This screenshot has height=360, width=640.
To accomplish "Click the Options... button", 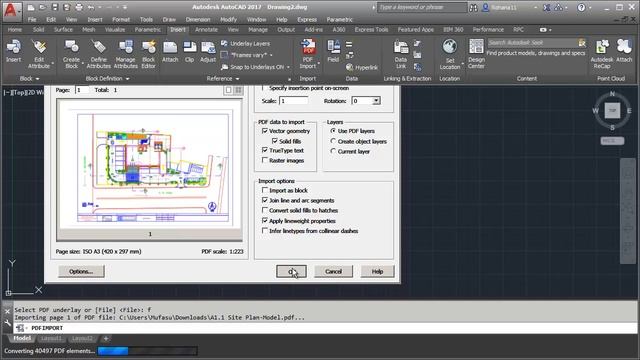I will 81,271.
